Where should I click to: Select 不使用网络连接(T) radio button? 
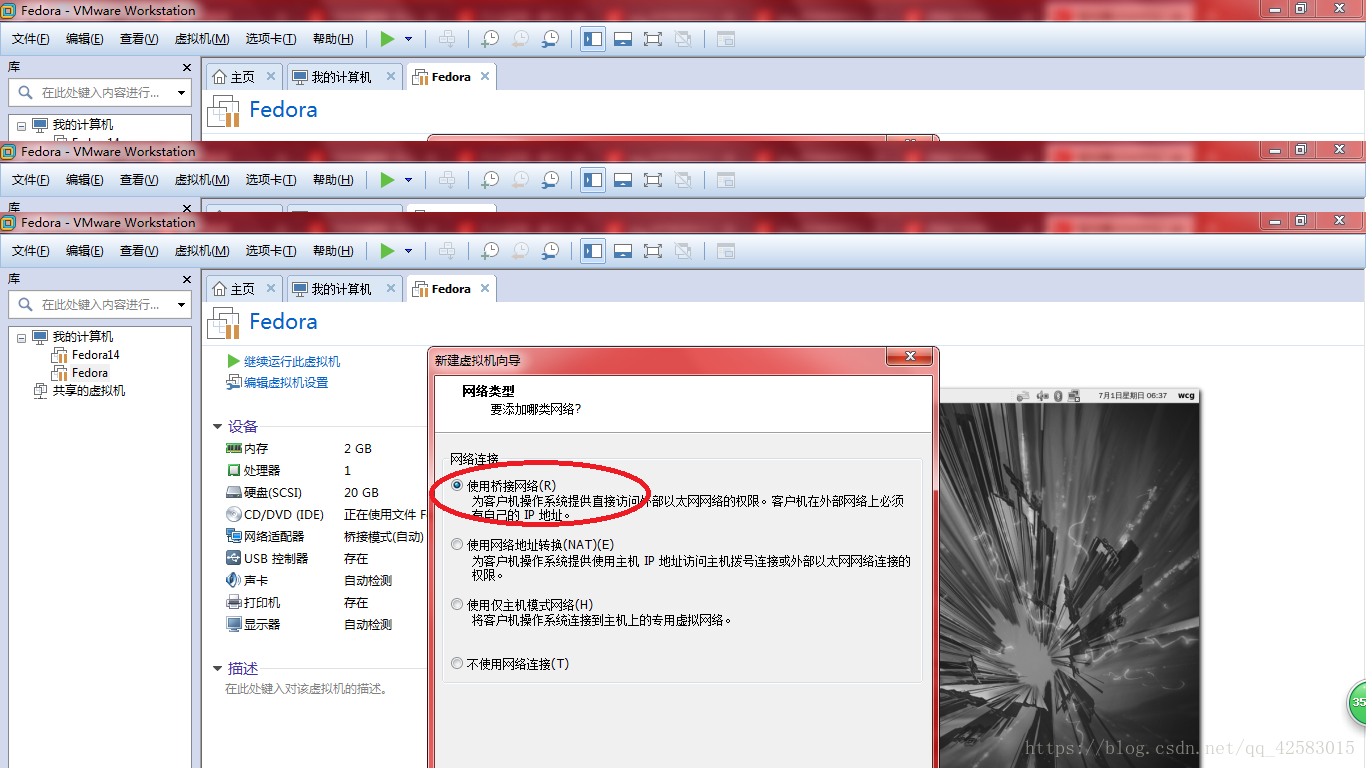(x=457, y=663)
